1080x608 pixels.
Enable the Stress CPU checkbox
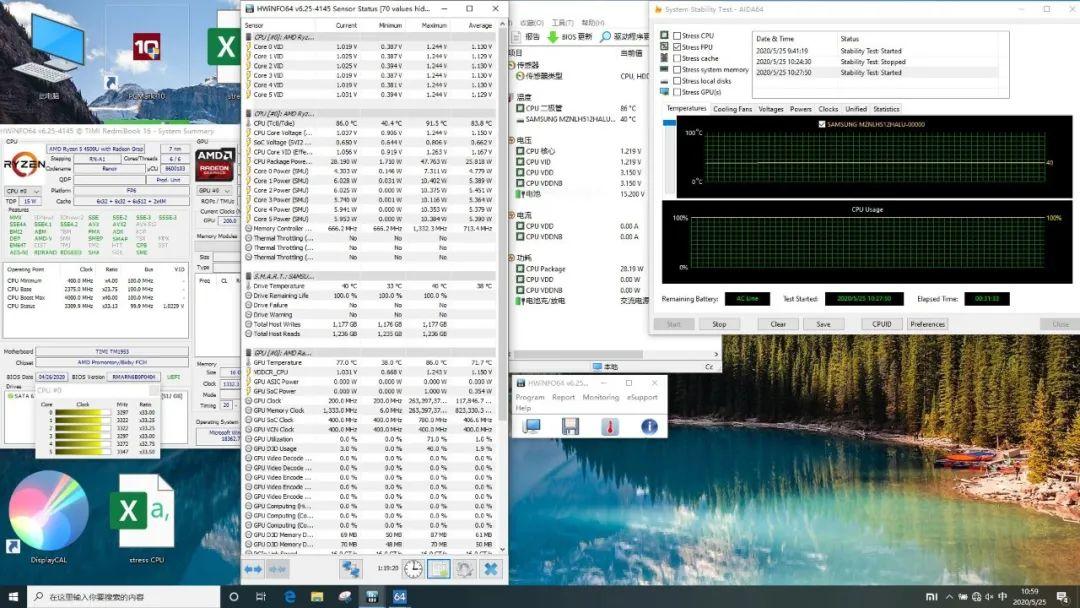click(677, 36)
